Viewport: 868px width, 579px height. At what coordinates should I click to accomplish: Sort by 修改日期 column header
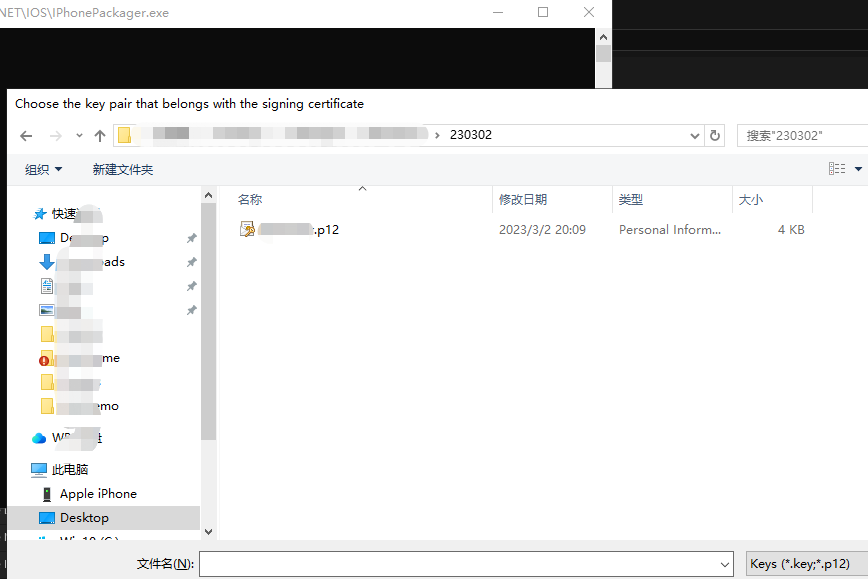(x=523, y=200)
